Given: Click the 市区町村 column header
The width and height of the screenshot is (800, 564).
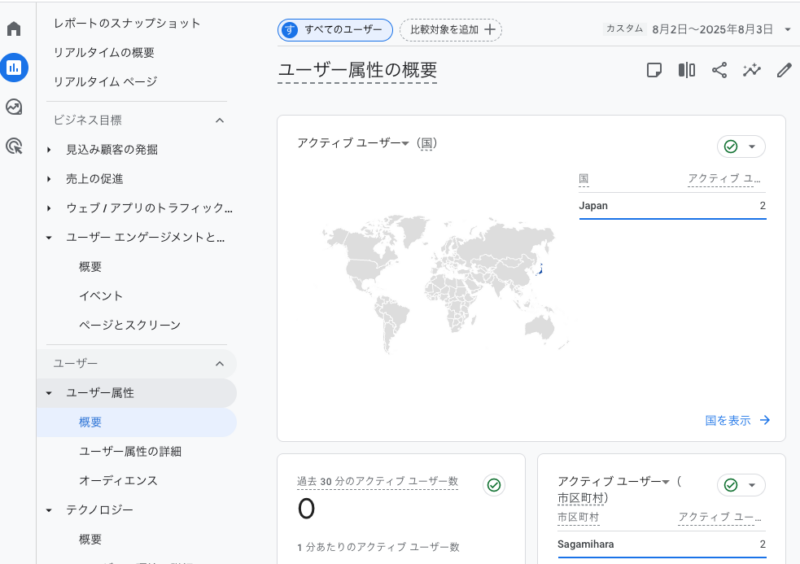Looking at the screenshot, I should click(x=578, y=517).
